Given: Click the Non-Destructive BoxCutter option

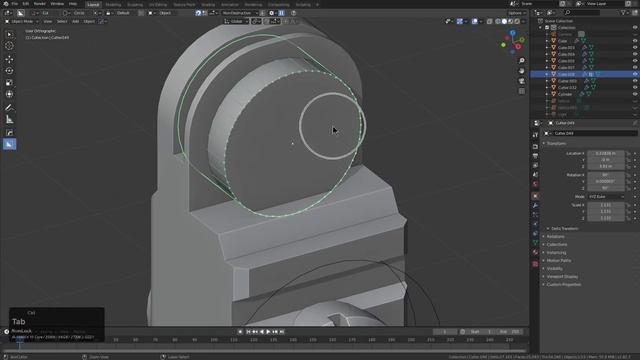Looking at the screenshot, I should (x=240, y=13).
